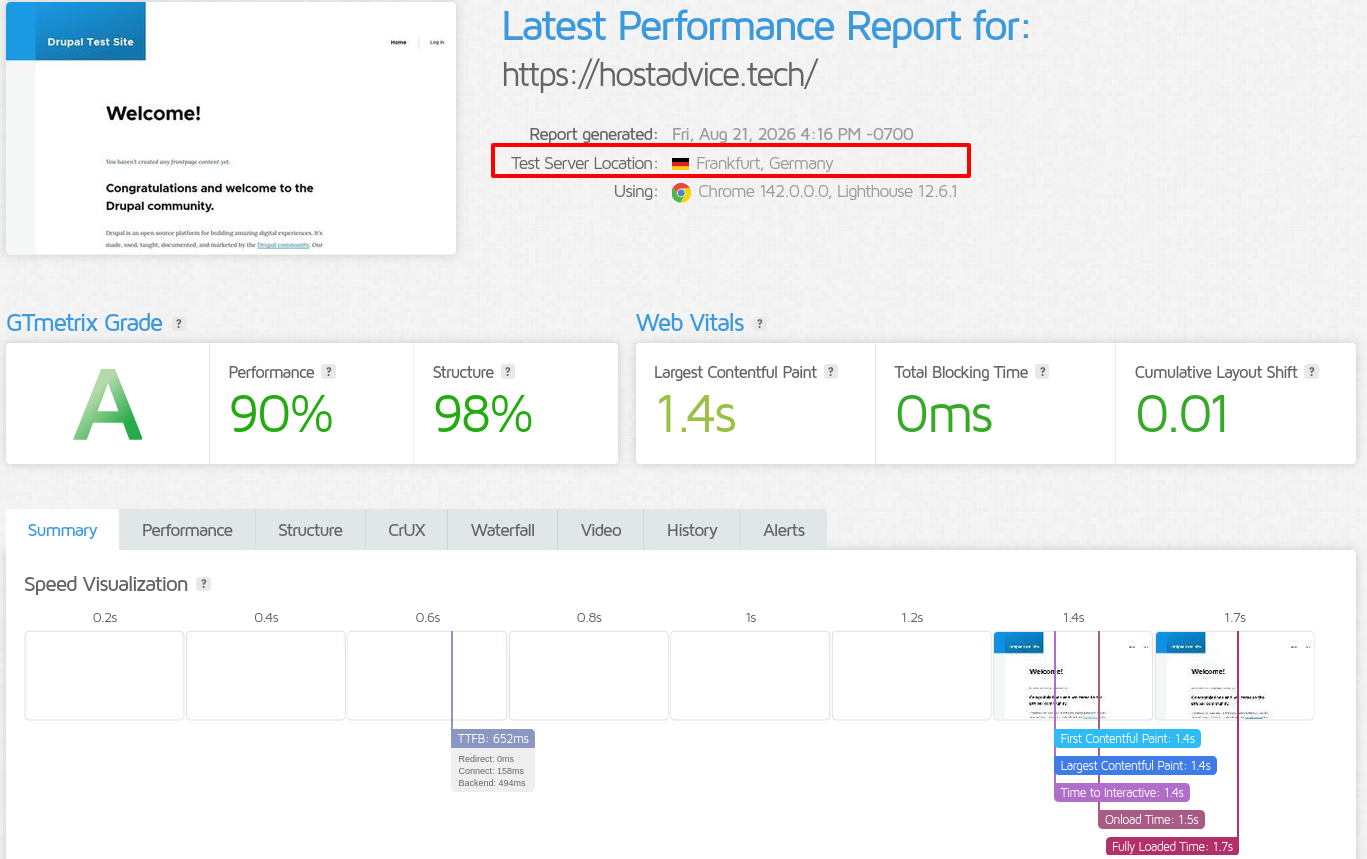This screenshot has width=1367, height=859.
Task: Open the CrUX tab
Action: [407, 530]
